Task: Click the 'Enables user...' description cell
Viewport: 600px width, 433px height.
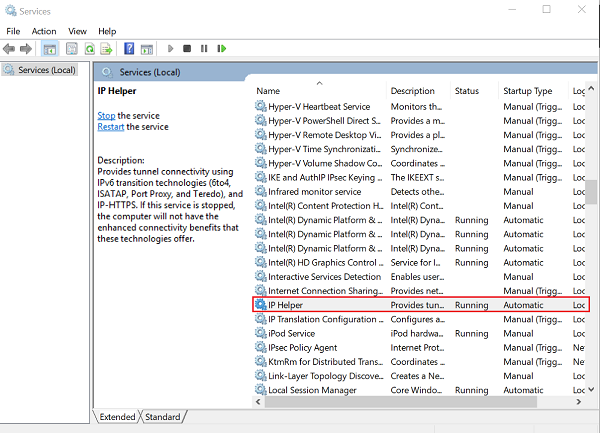Action: pos(417,276)
